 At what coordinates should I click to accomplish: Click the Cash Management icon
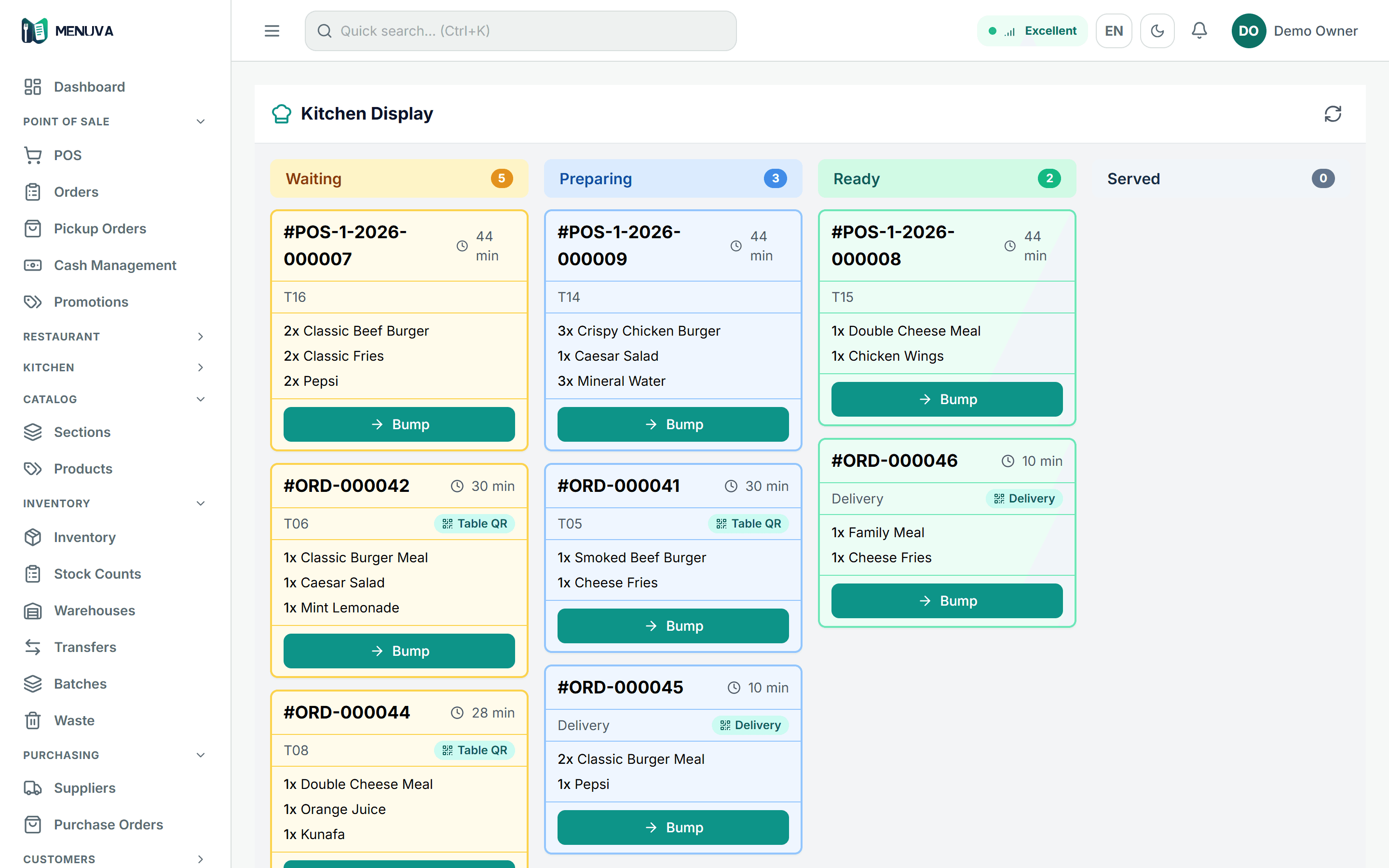point(33,265)
